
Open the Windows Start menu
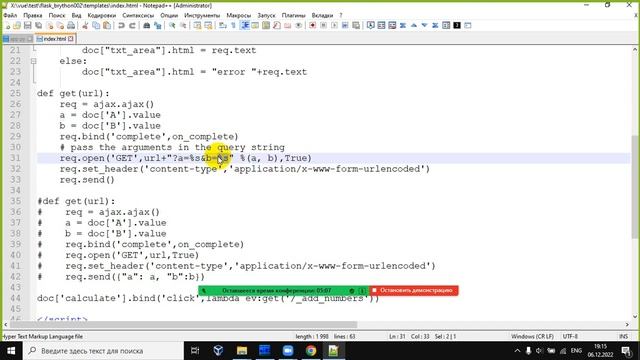tap(11, 351)
